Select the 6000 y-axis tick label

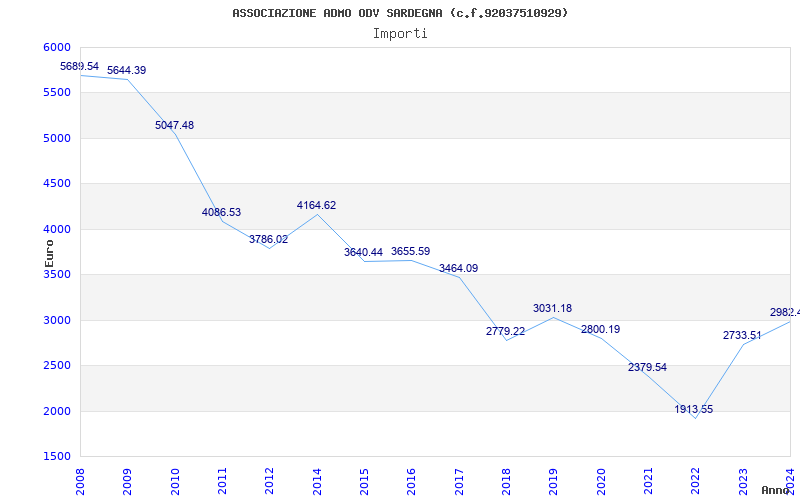57,47
